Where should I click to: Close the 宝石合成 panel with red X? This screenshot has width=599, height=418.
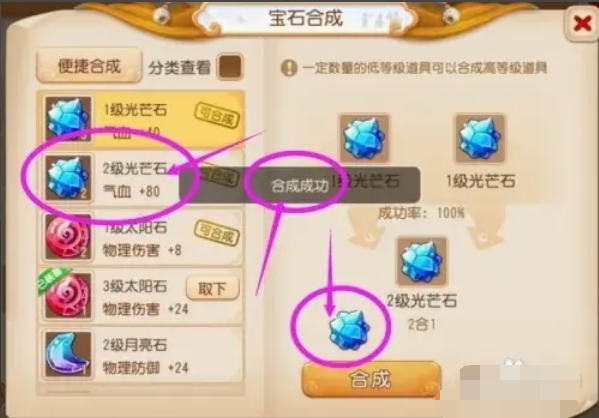pos(582,24)
